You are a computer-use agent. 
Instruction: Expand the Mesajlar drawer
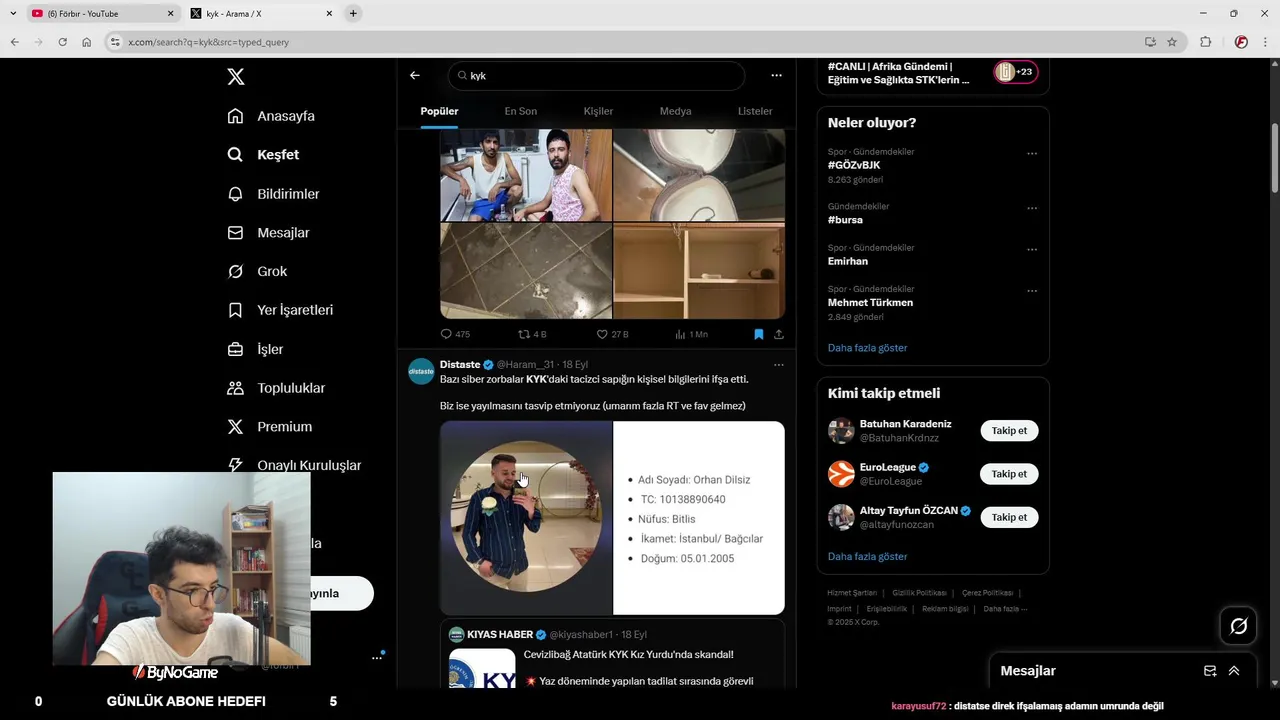point(1234,671)
